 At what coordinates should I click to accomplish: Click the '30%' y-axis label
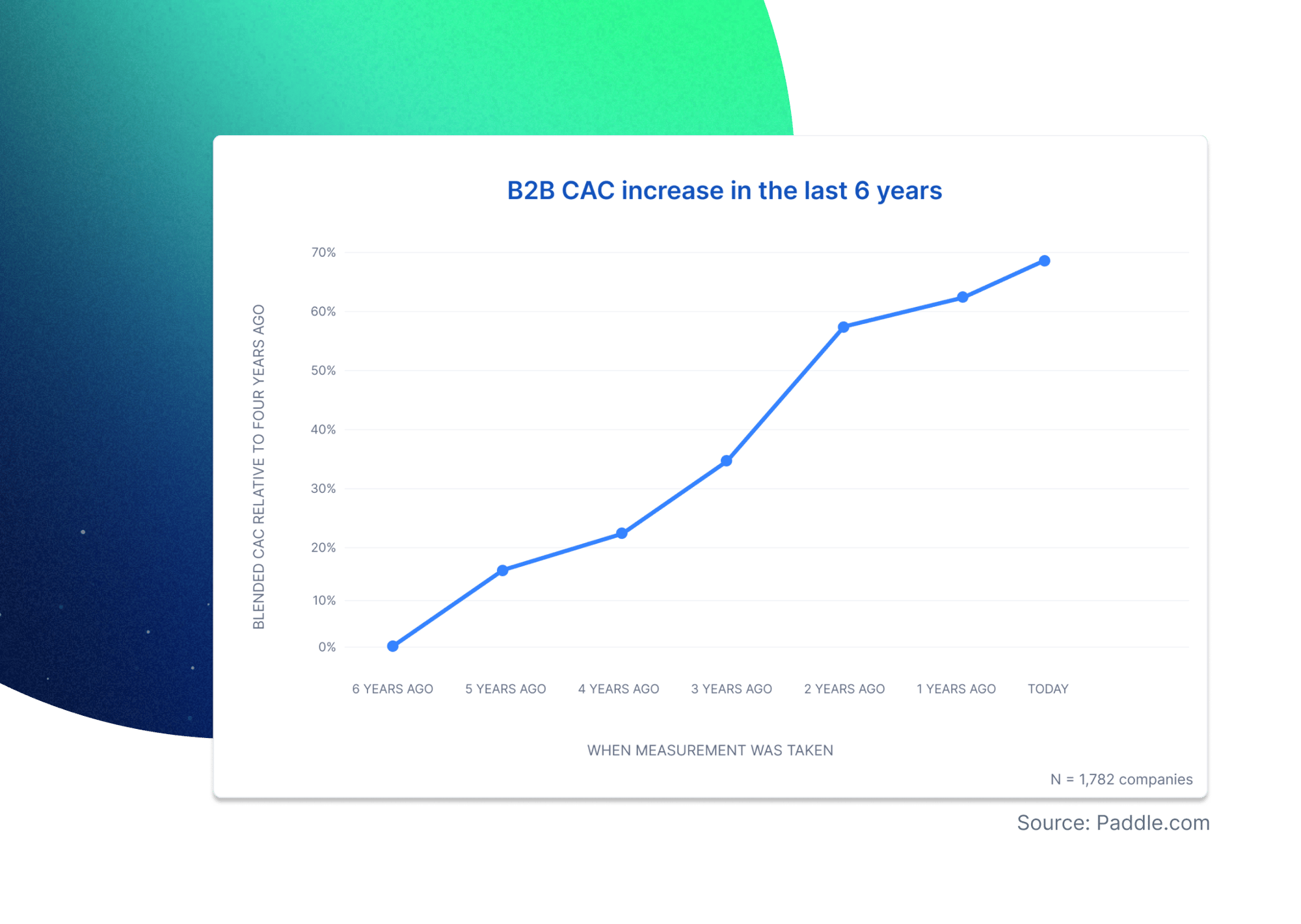tap(323, 489)
